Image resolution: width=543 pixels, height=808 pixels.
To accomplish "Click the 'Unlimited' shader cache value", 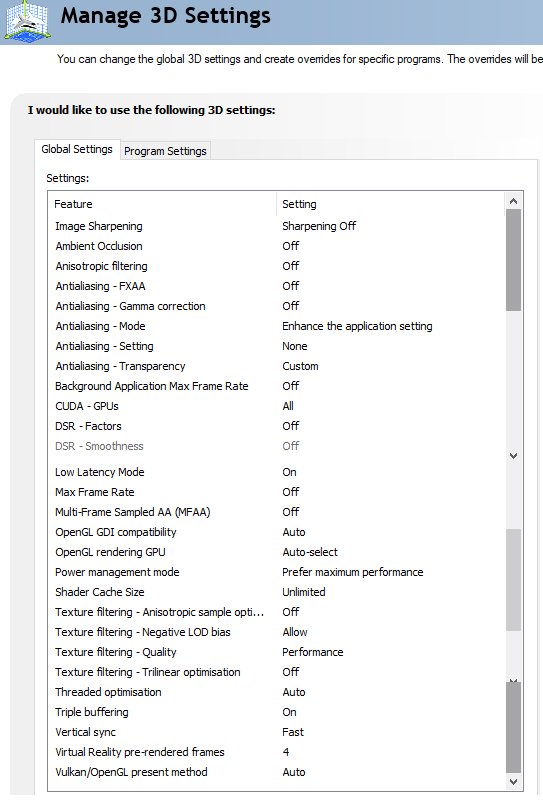I will pyautogui.click(x=303, y=592).
